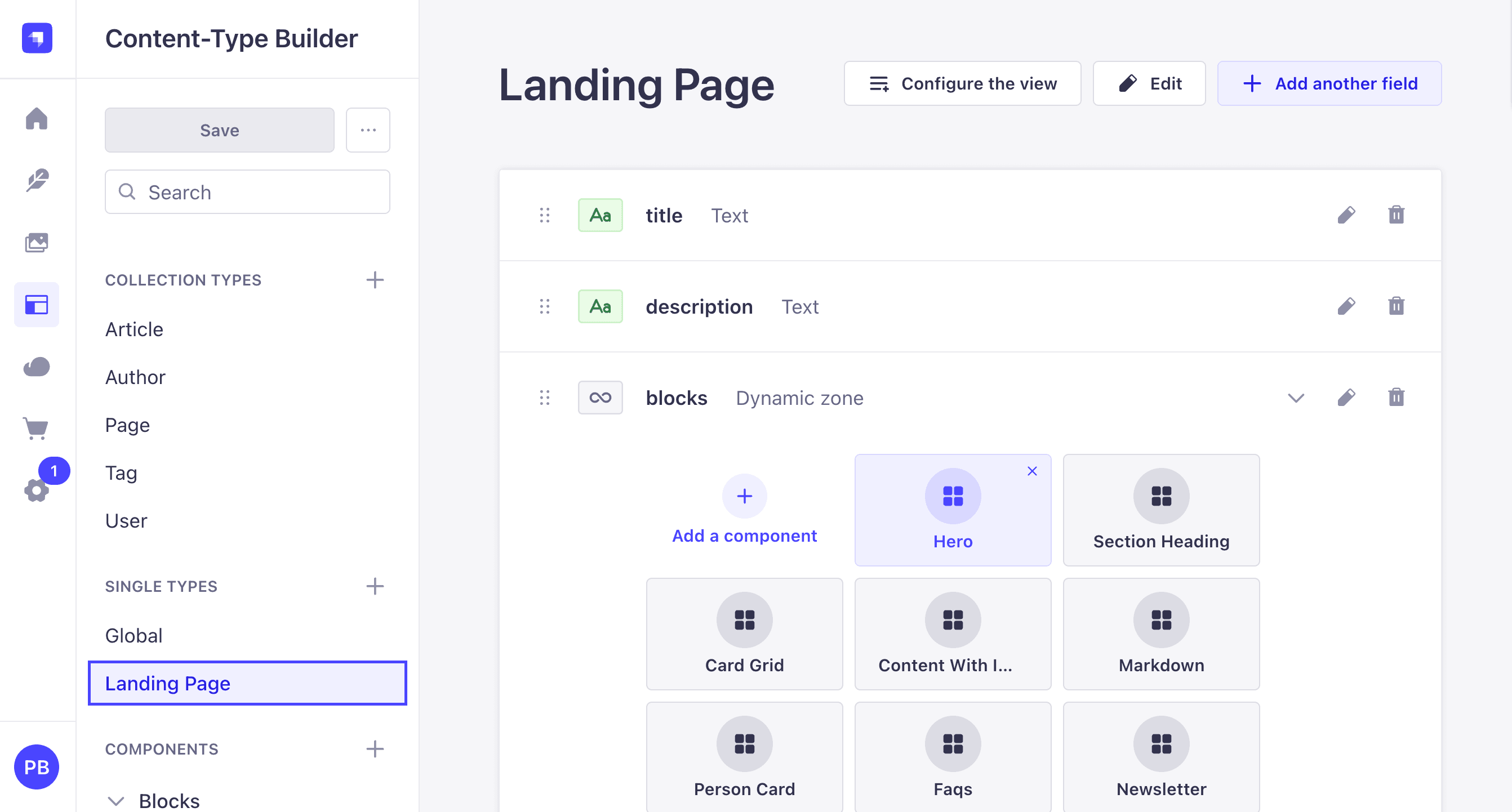Image resolution: width=1512 pixels, height=812 pixels.
Task: Open the Marketplace cart icon
Action: point(37,429)
